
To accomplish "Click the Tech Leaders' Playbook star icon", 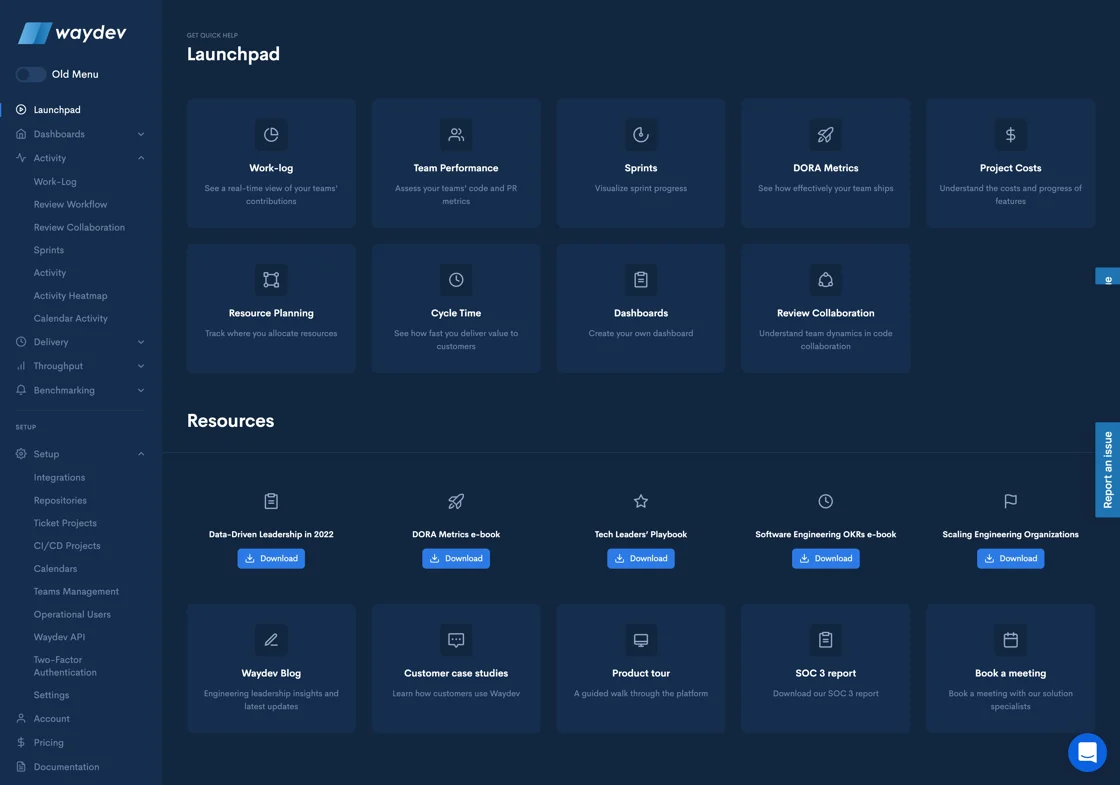I will click(x=641, y=501).
